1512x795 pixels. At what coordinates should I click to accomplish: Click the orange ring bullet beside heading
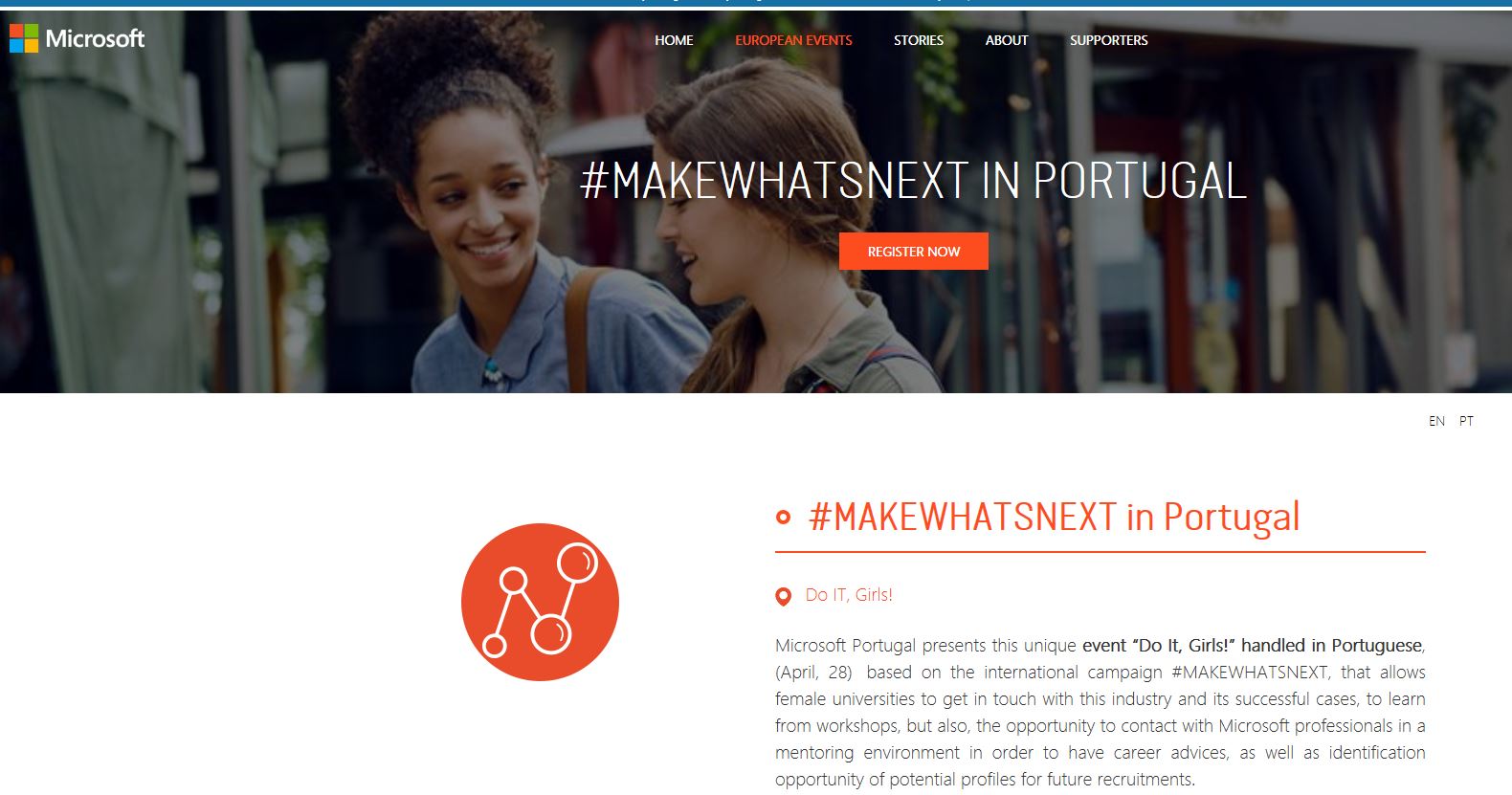(783, 518)
